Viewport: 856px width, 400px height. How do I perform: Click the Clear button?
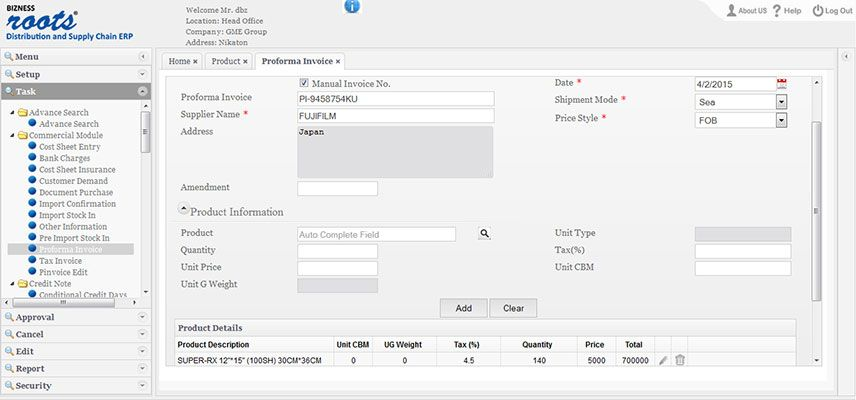(513, 308)
